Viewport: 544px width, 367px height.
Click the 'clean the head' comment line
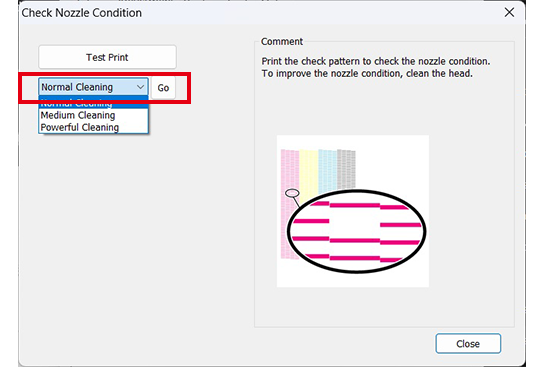pos(367,74)
